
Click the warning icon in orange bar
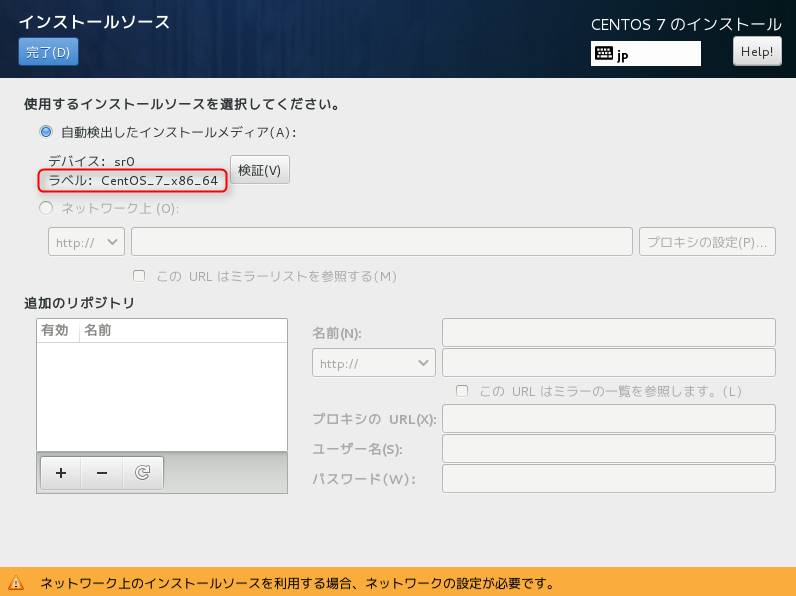[17, 583]
